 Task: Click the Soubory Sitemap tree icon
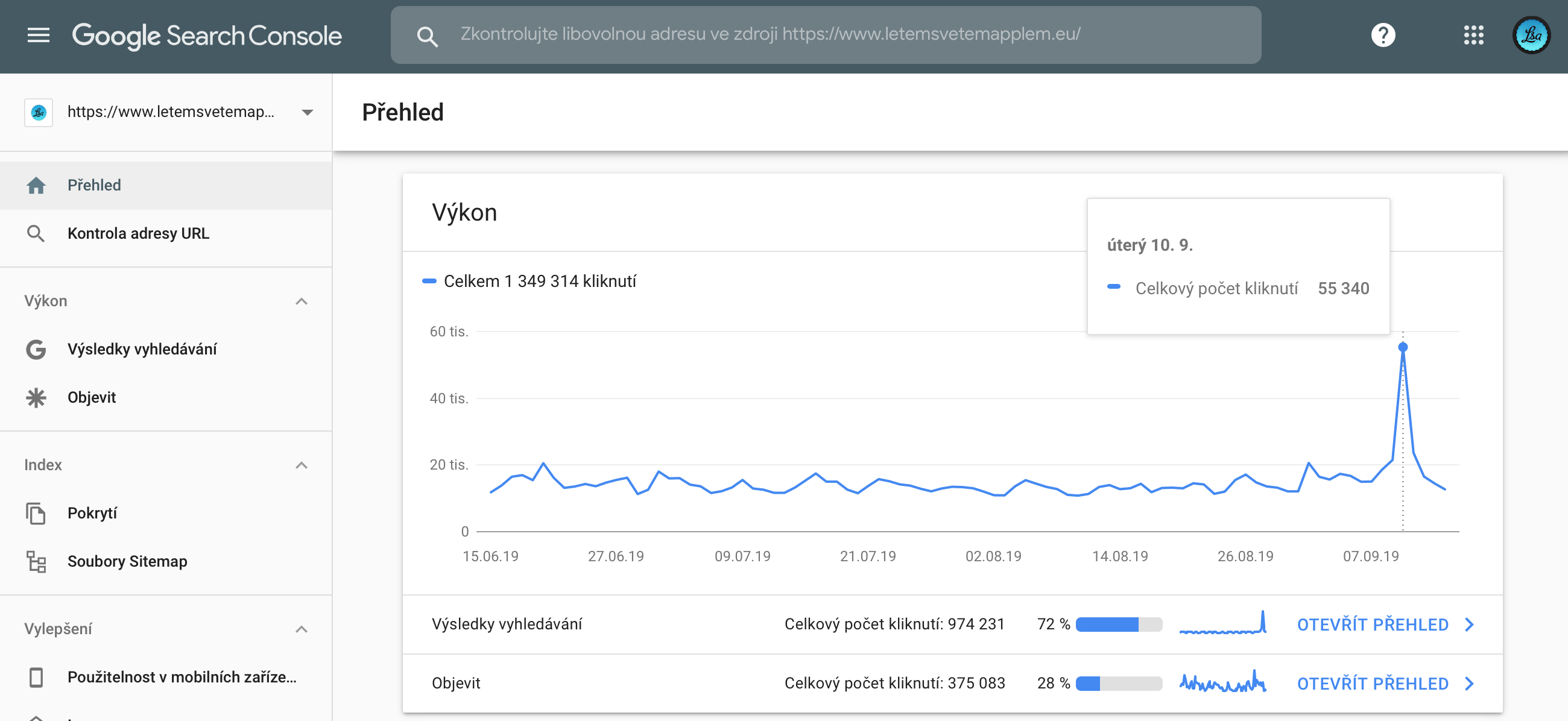[36, 561]
